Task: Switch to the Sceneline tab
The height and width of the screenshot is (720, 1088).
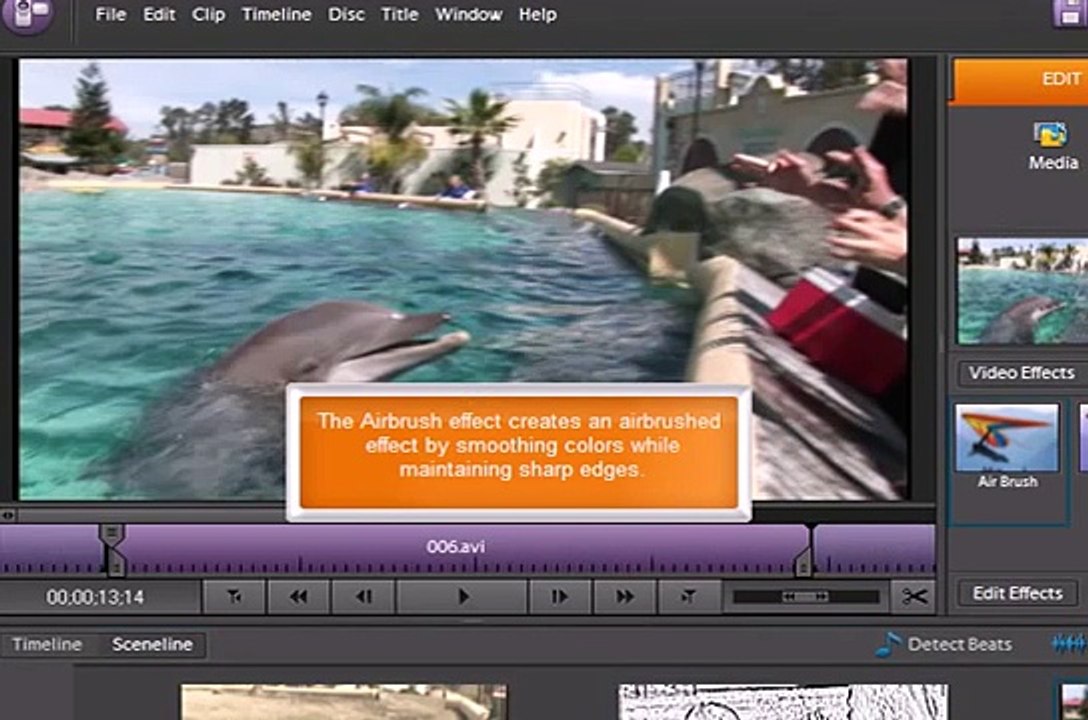Action: click(x=153, y=644)
